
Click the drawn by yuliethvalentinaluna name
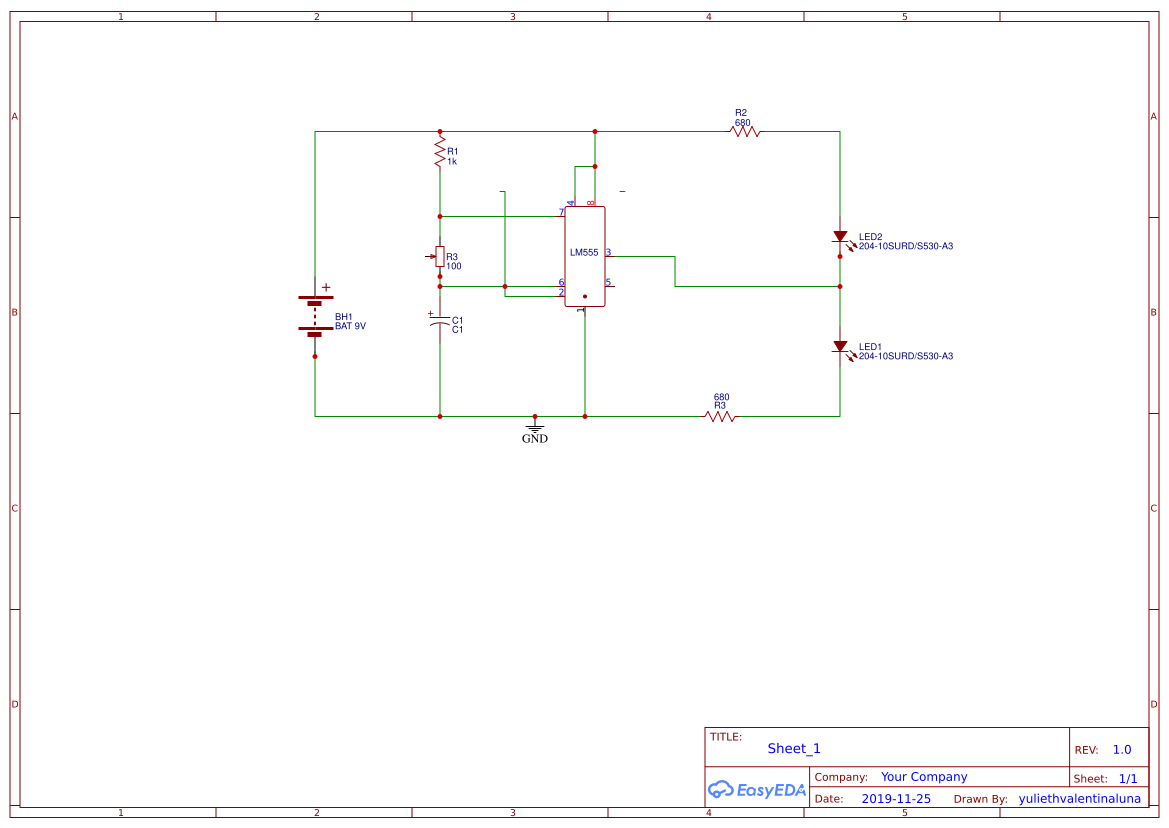(1080, 798)
